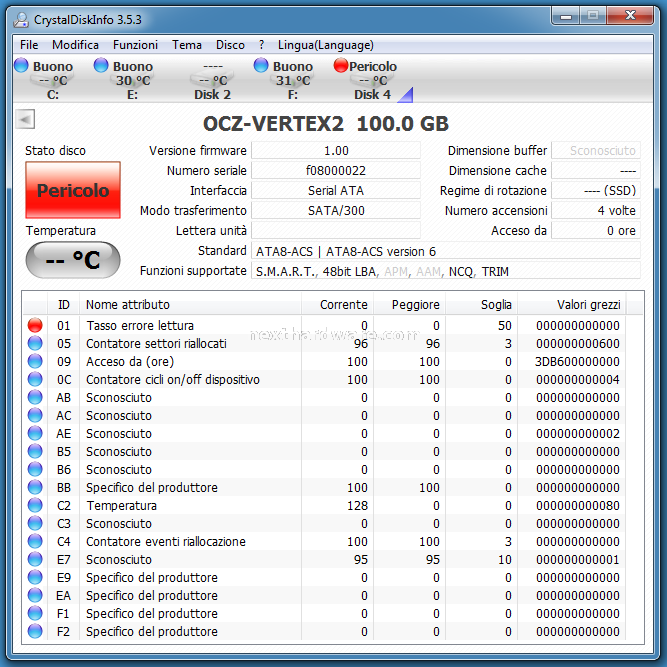Open the Funzioni menu
Image resolution: width=667 pixels, height=667 pixels.
135,45
